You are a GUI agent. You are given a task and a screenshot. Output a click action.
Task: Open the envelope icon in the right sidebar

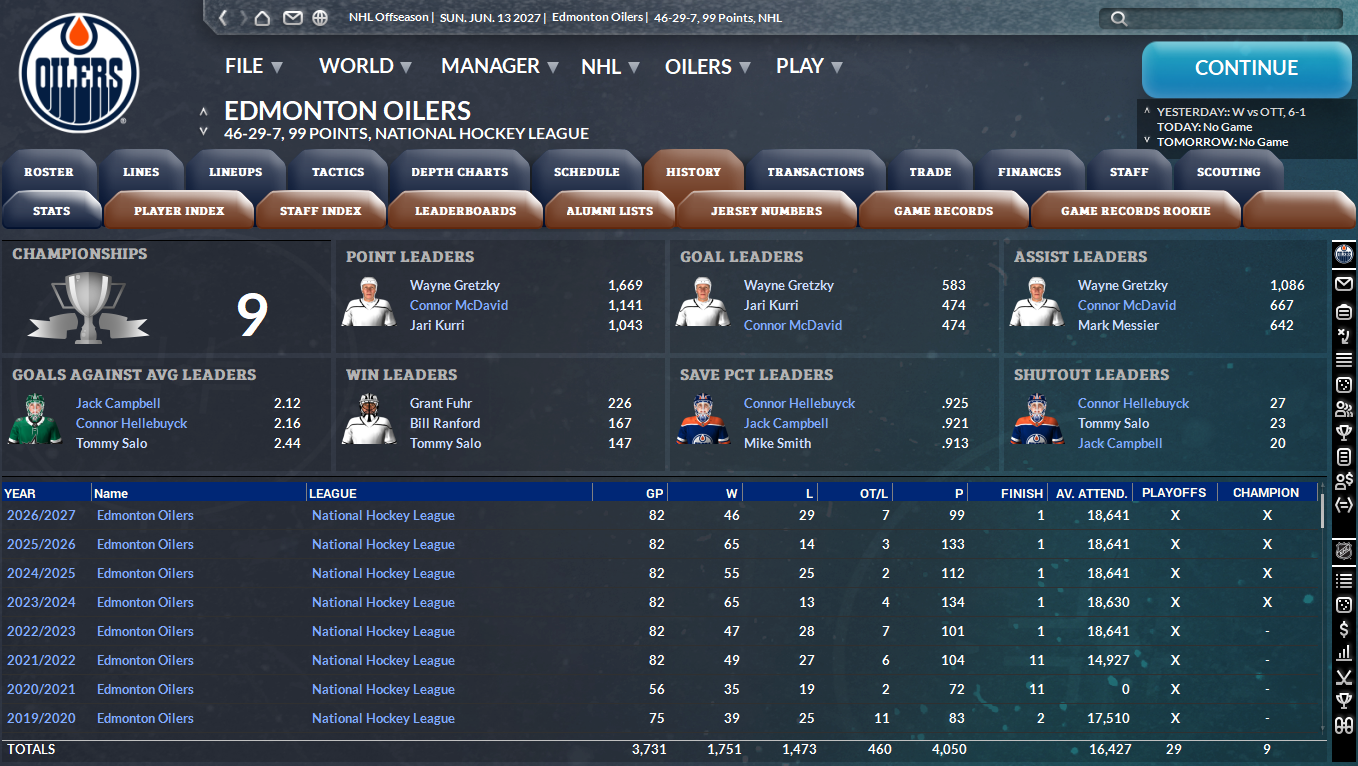coord(1344,284)
